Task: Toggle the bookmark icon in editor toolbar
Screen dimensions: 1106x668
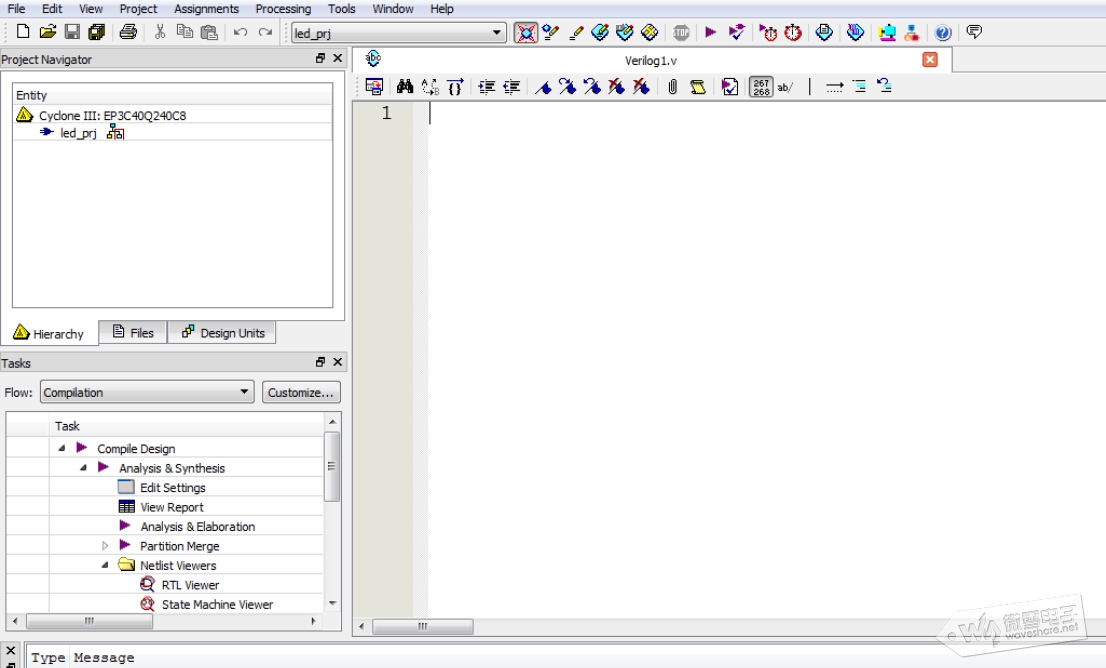Action: coord(543,87)
